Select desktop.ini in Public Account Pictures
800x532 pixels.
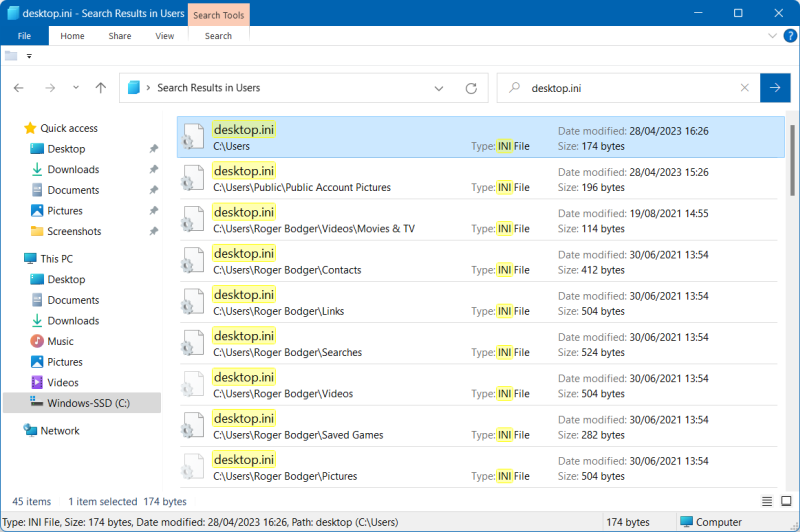(243, 171)
